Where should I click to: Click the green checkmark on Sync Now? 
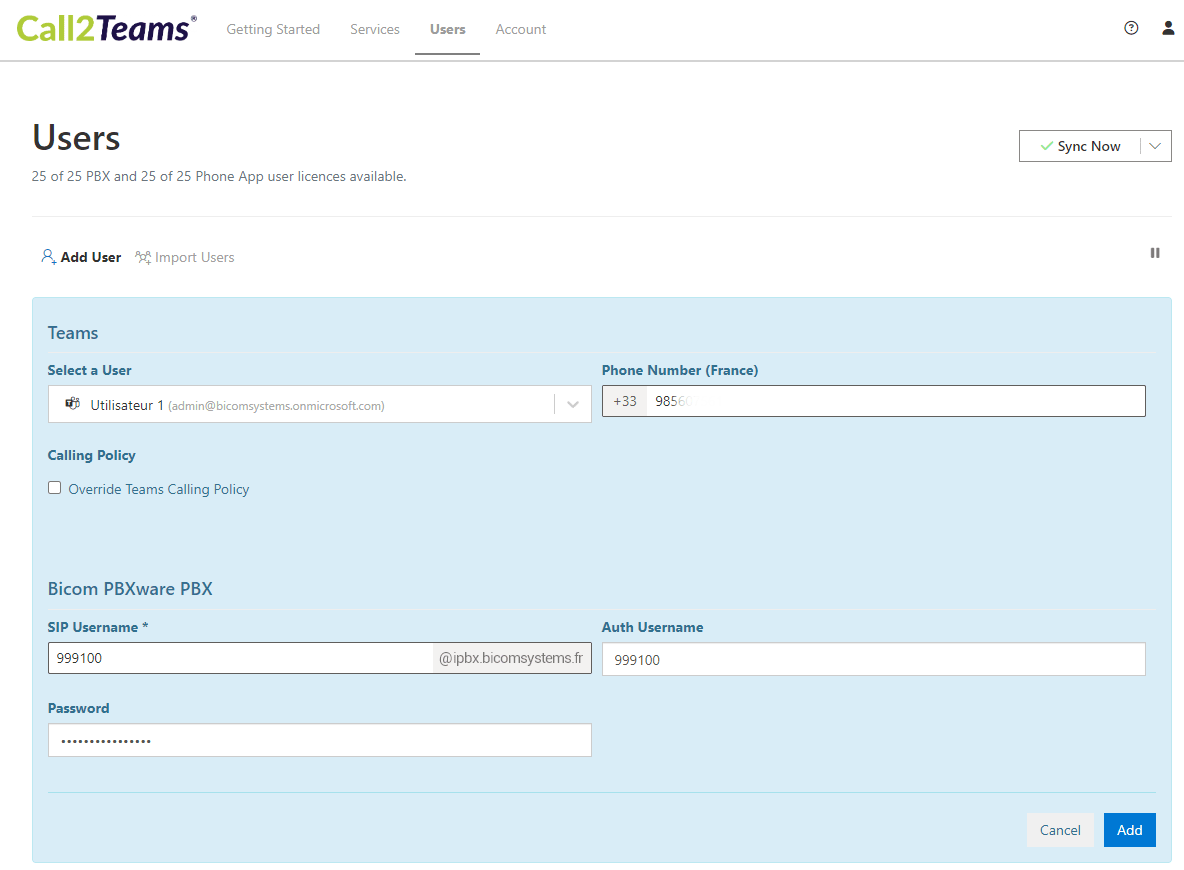tap(1047, 146)
